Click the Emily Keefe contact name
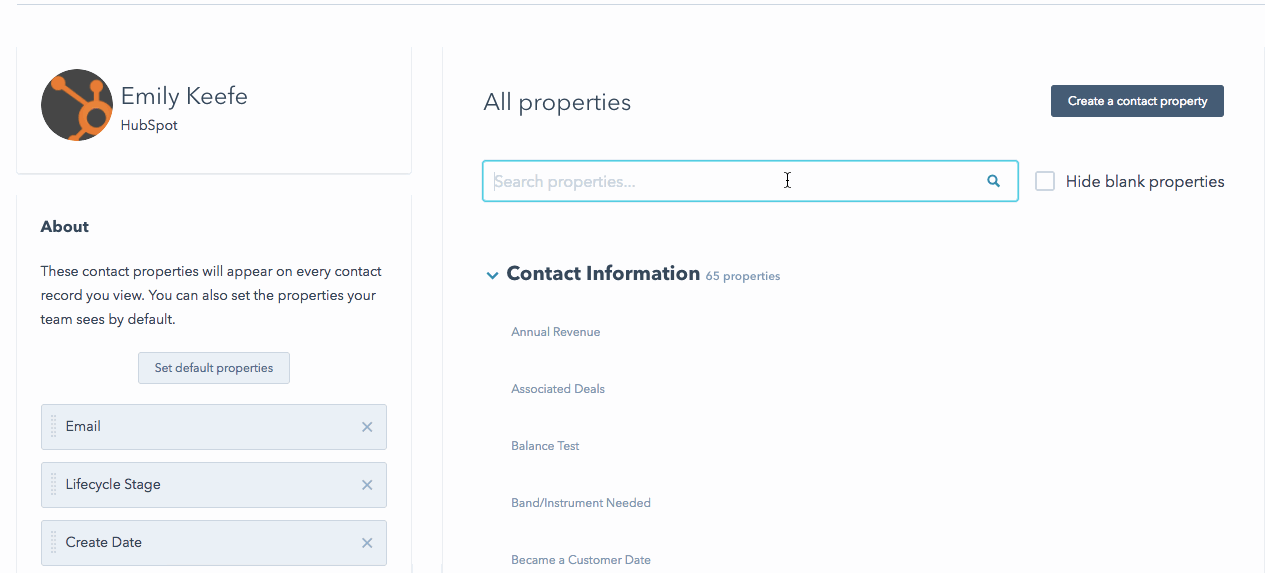The image size is (1265, 573). pyautogui.click(x=184, y=96)
